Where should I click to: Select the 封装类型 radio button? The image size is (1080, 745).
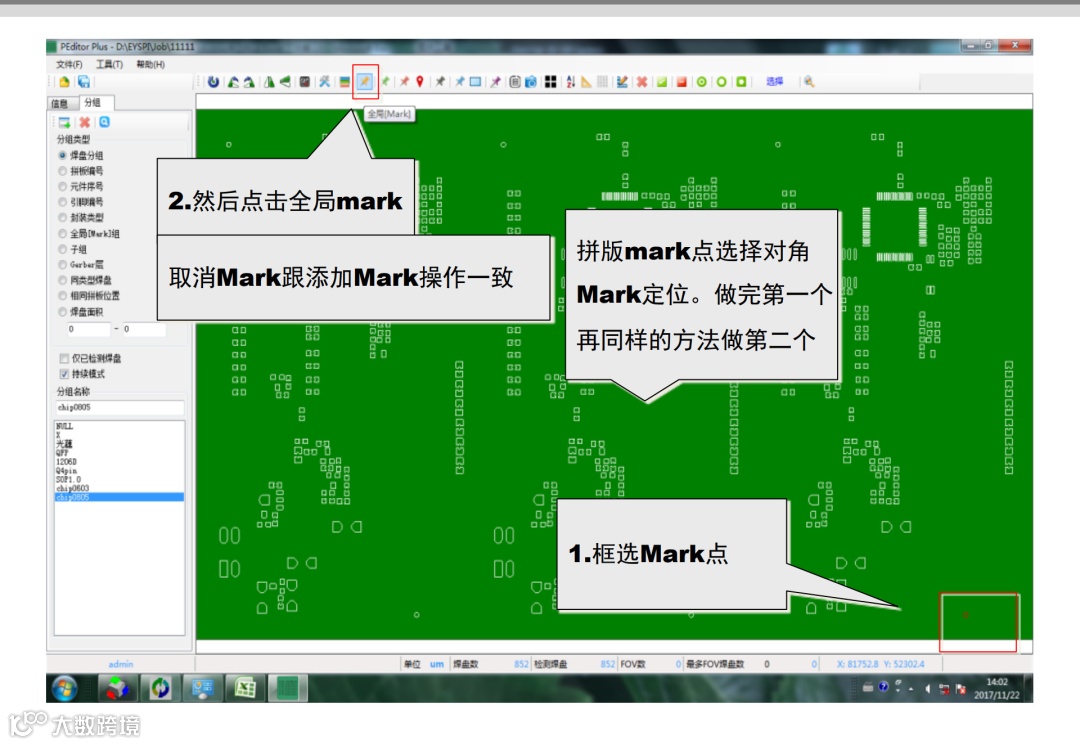pyautogui.click(x=63, y=218)
